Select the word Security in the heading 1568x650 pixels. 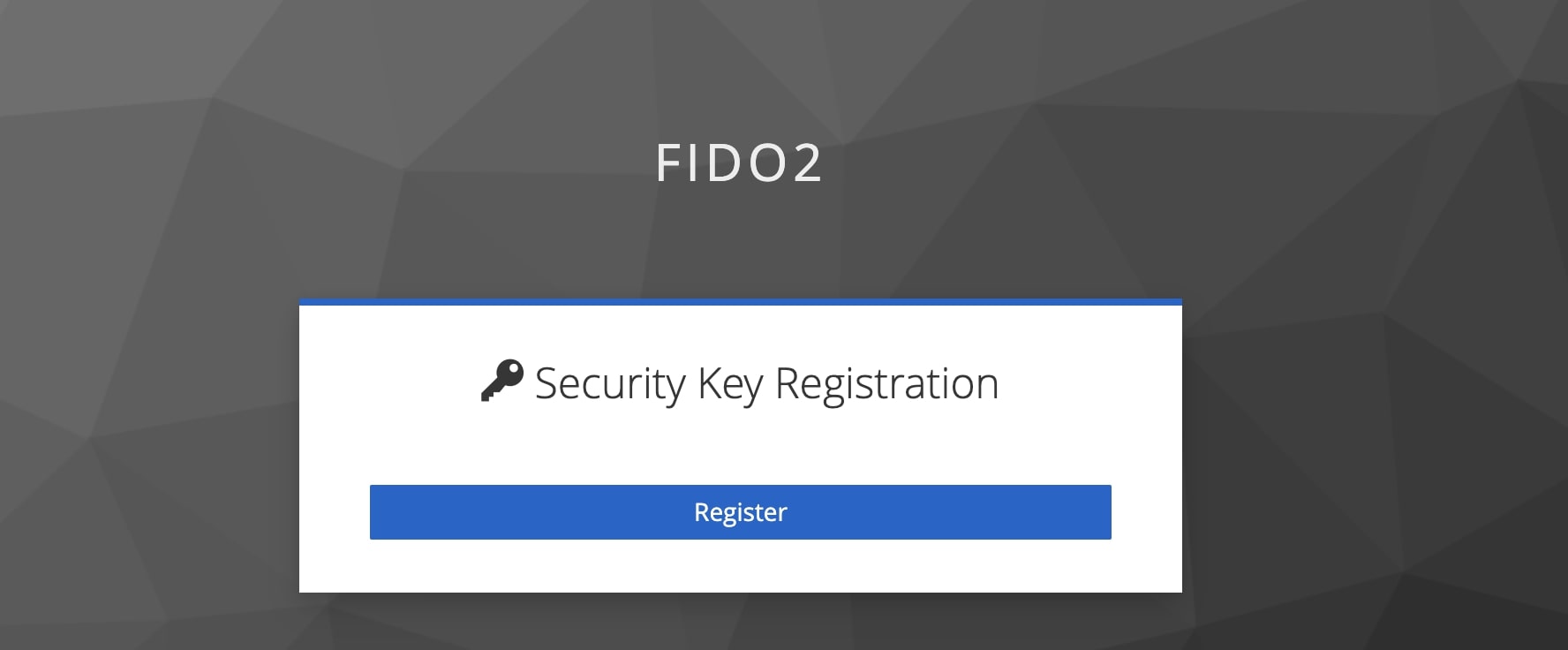(609, 384)
